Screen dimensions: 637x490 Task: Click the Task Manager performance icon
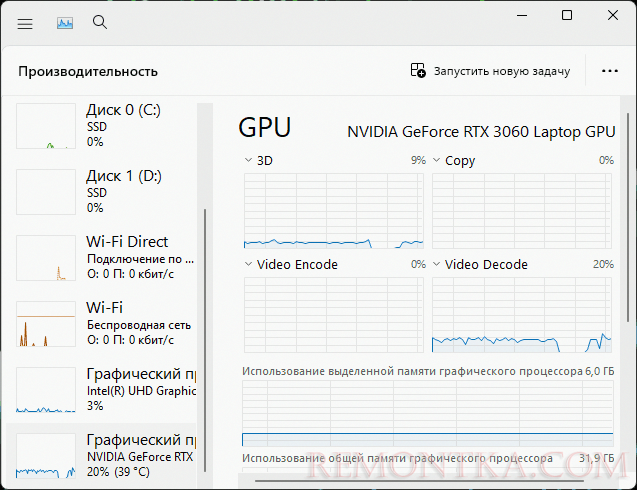tap(65, 23)
